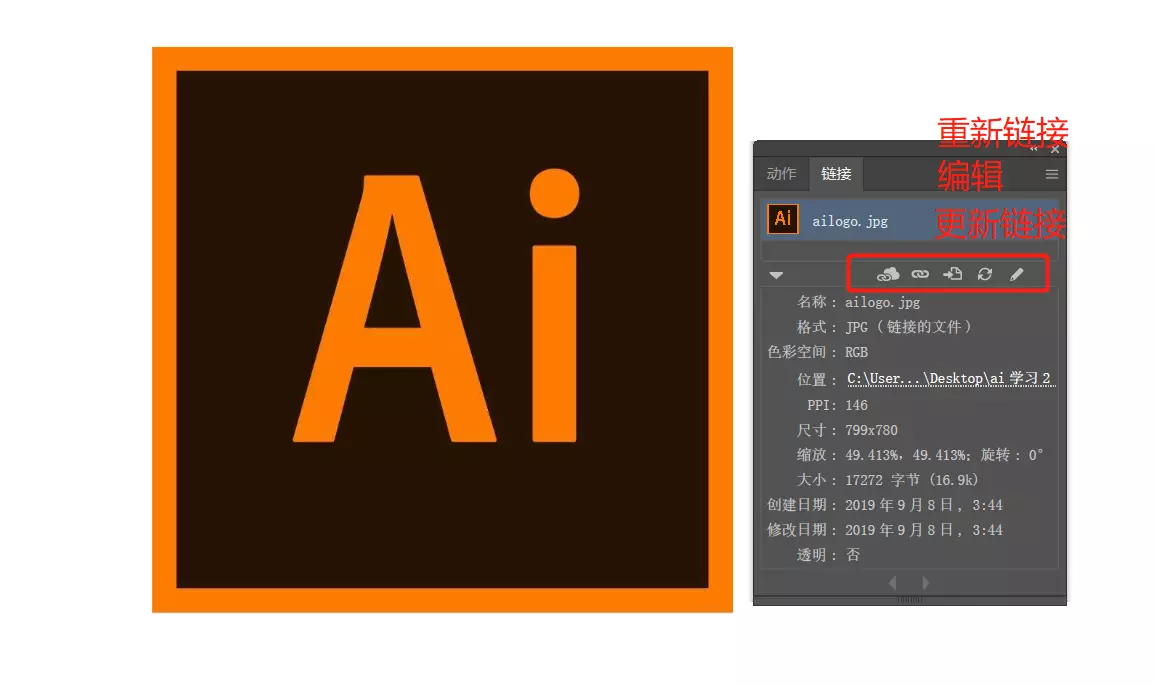
Task: Close the Links panel with X
Action: point(1054,149)
